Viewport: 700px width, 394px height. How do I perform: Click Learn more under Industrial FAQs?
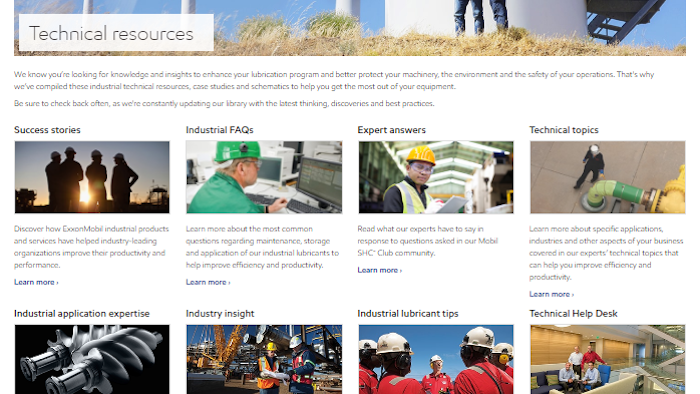click(208, 282)
